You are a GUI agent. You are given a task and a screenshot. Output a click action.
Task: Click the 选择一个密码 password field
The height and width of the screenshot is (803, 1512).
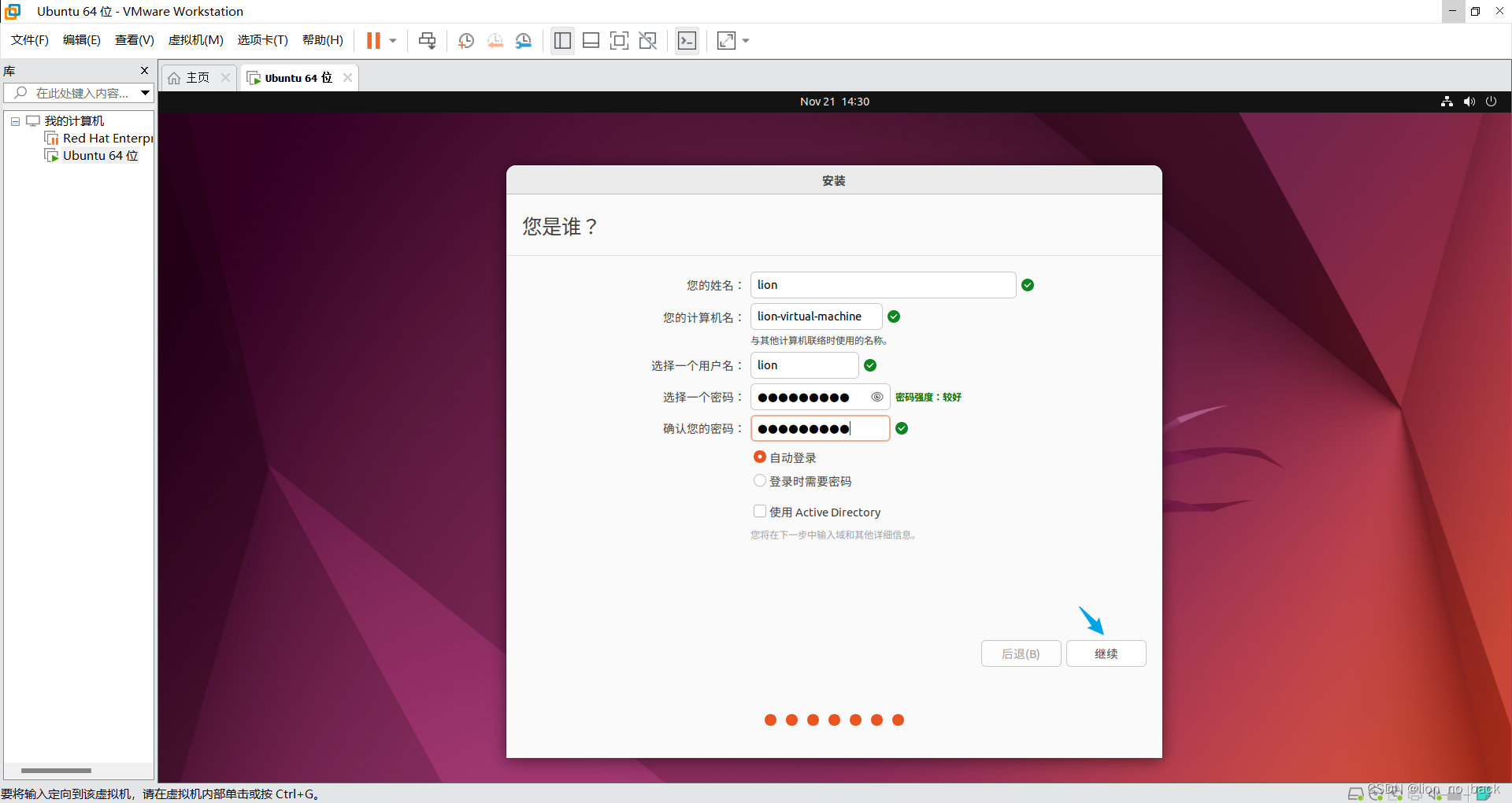[820, 397]
